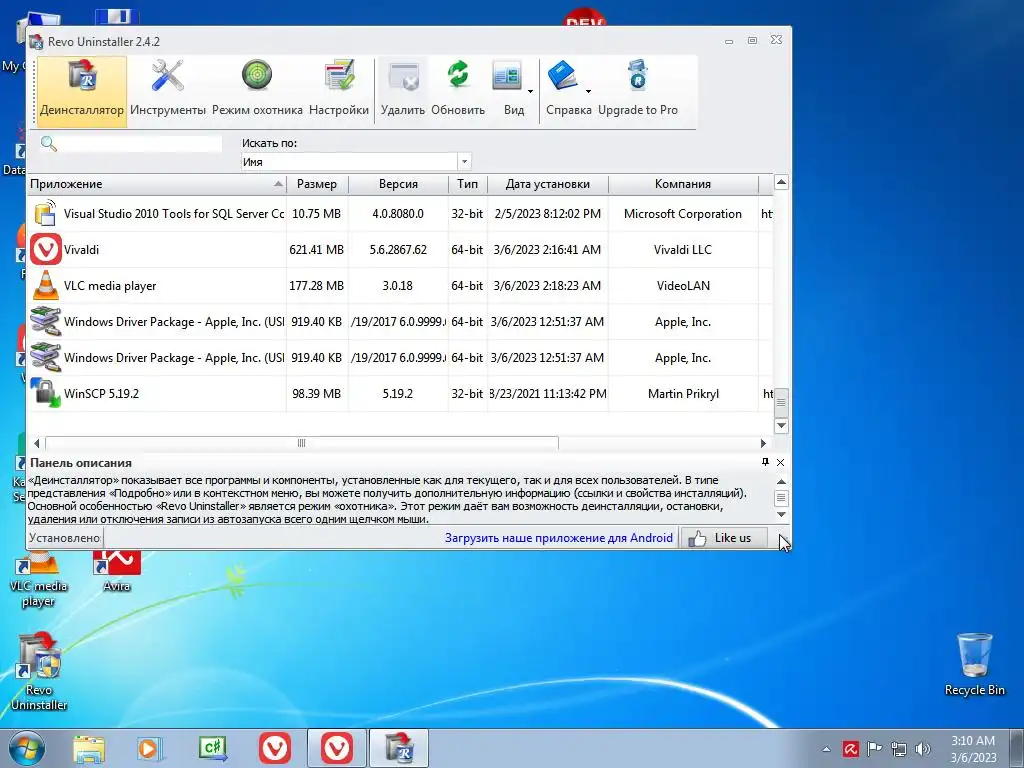The width and height of the screenshot is (1024, 768).
Task: Click the Вид view icon
Action: coord(507,76)
